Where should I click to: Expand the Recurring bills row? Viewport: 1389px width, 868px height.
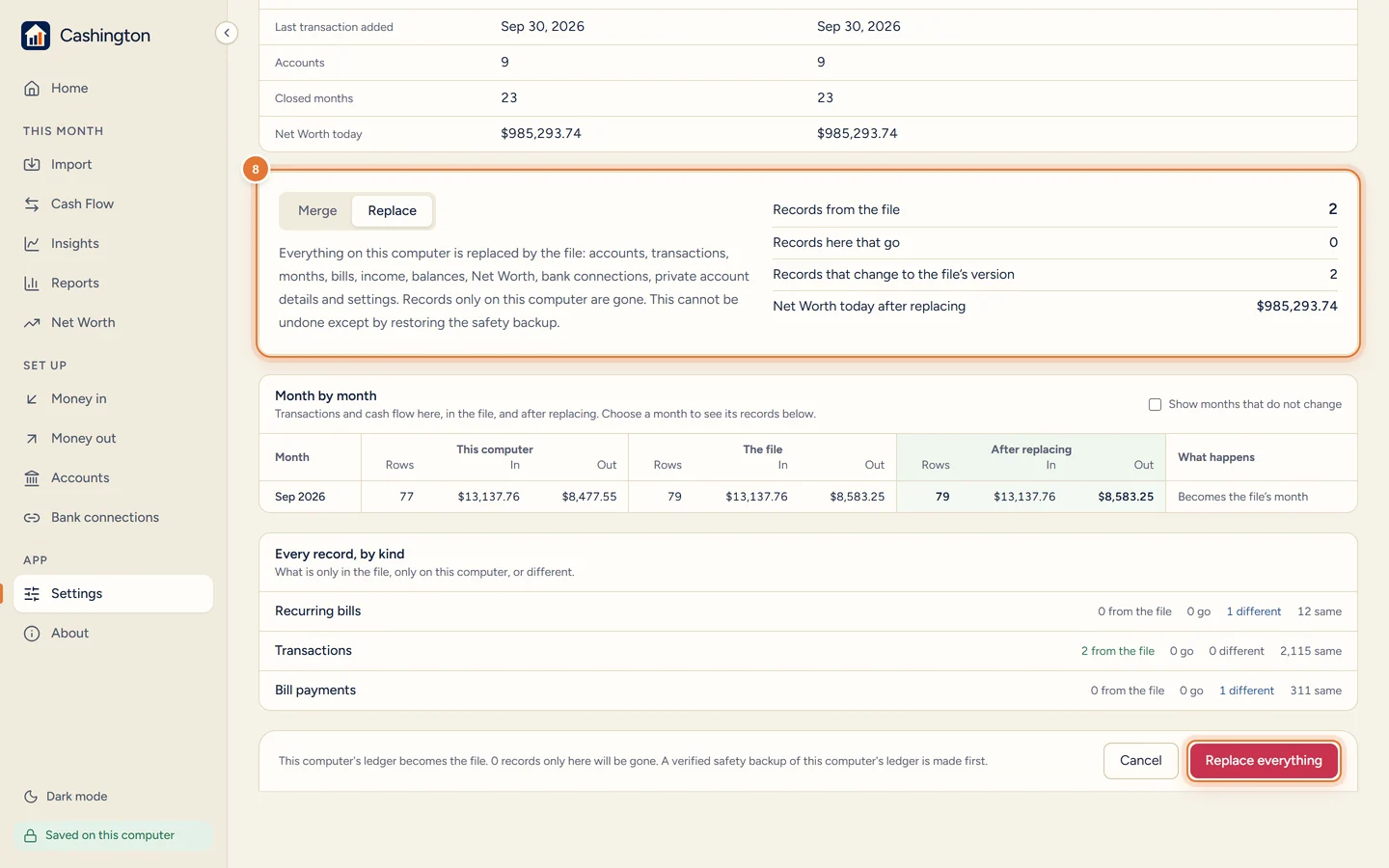[x=808, y=611]
